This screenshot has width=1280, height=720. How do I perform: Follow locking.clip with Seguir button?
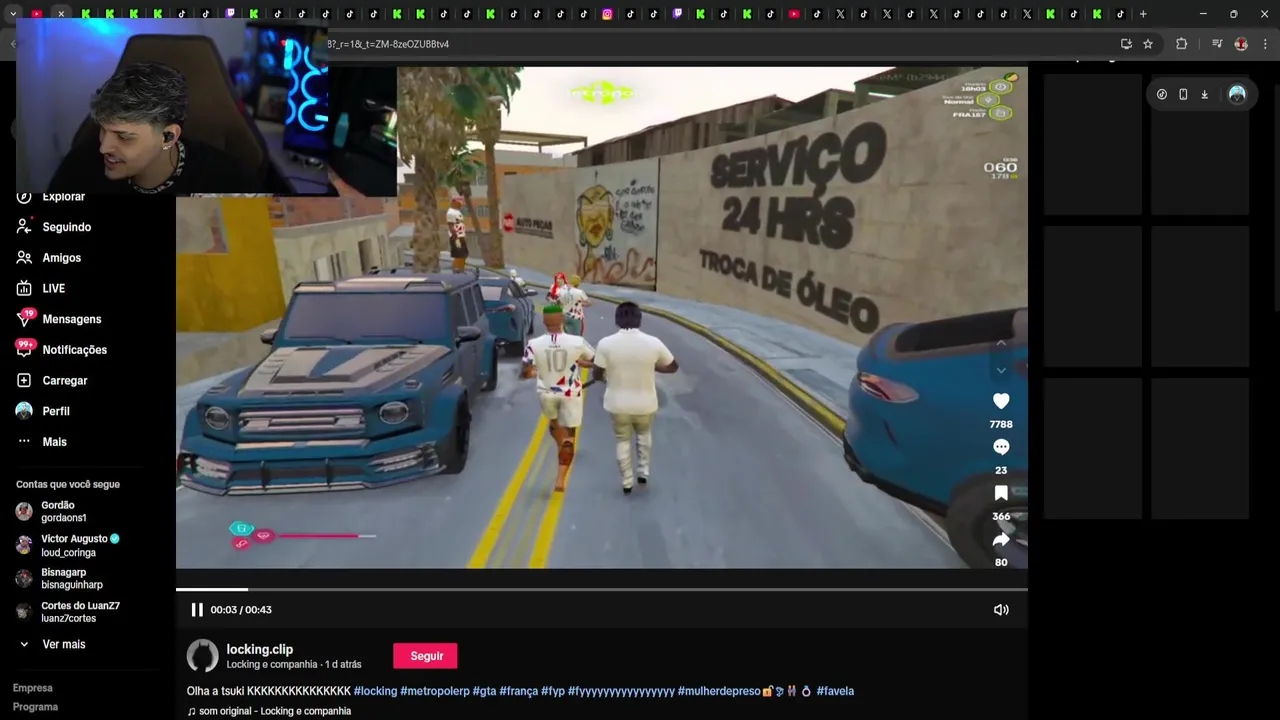coord(425,656)
